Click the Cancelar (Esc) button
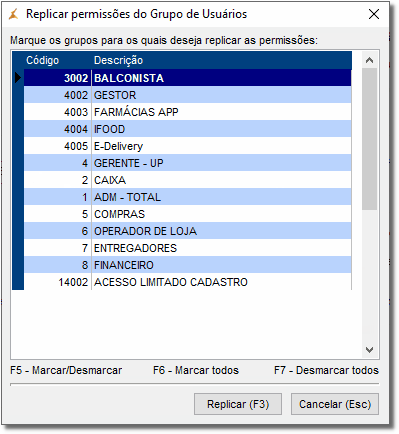This screenshot has height=434, width=399. (x=335, y=404)
